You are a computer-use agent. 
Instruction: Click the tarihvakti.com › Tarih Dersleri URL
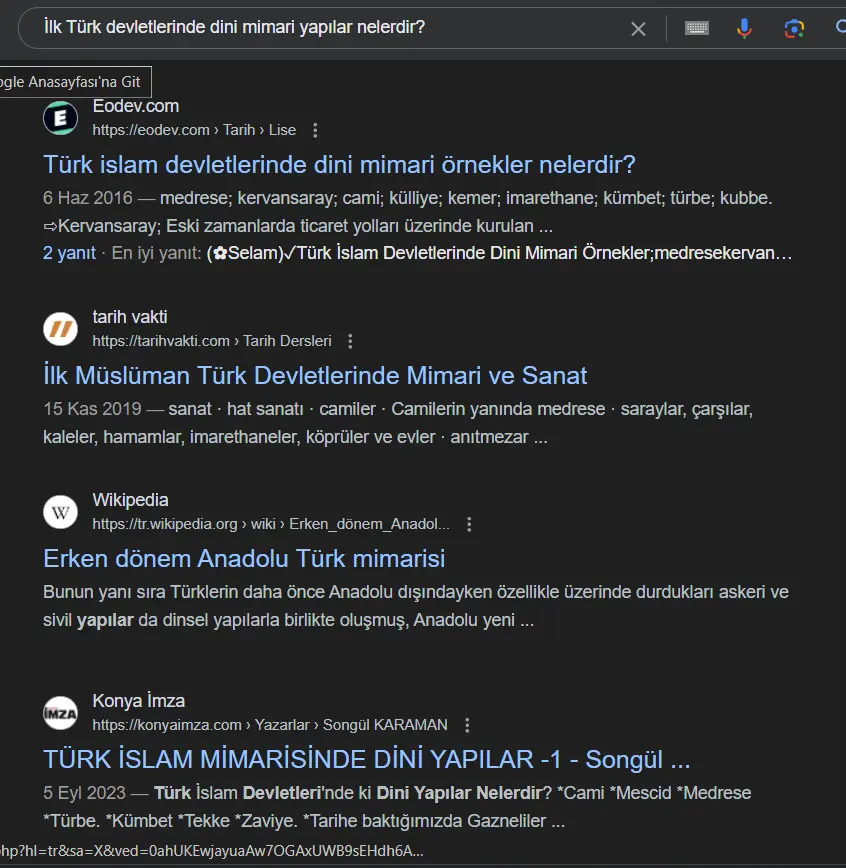click(212, 341)
